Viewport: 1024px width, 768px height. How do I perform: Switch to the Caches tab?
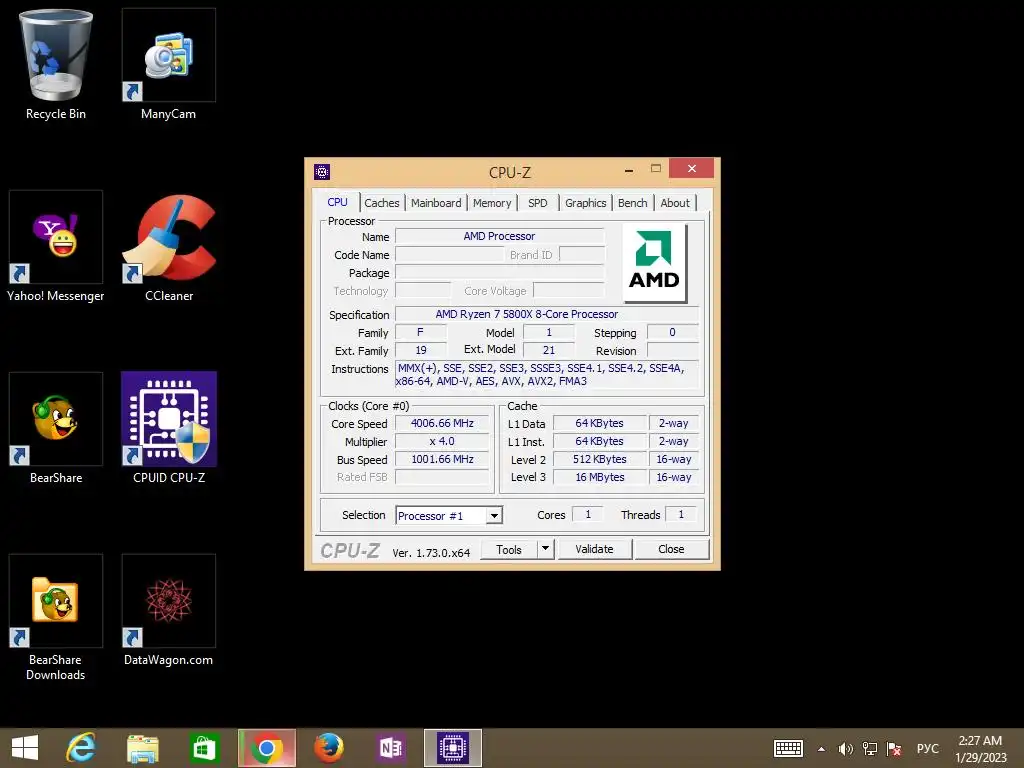(x=381, y=203)
